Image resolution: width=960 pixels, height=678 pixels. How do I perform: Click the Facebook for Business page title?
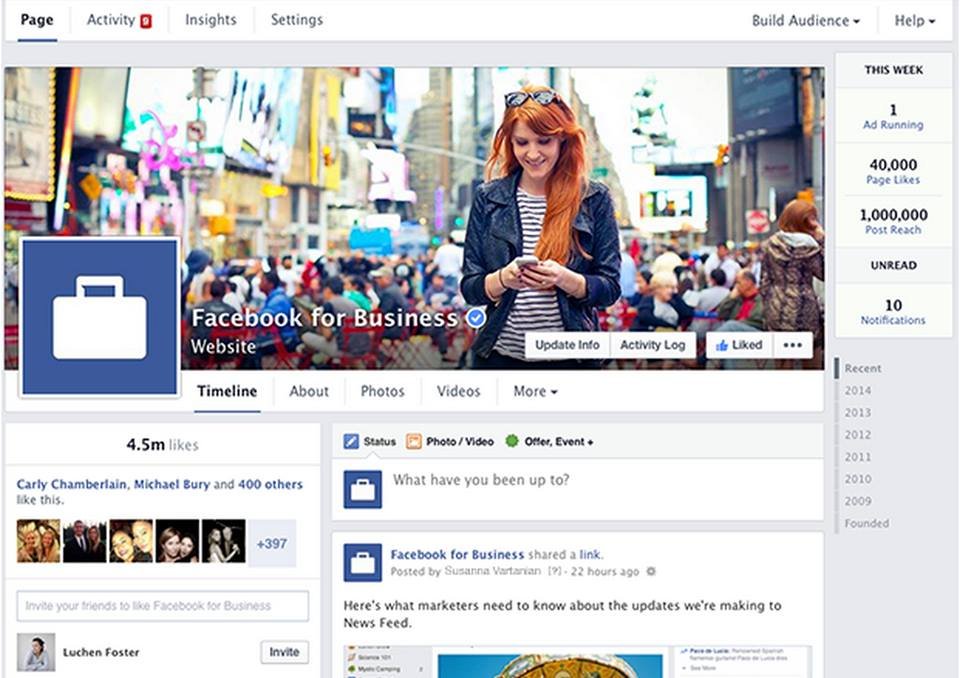click(324, 318)
